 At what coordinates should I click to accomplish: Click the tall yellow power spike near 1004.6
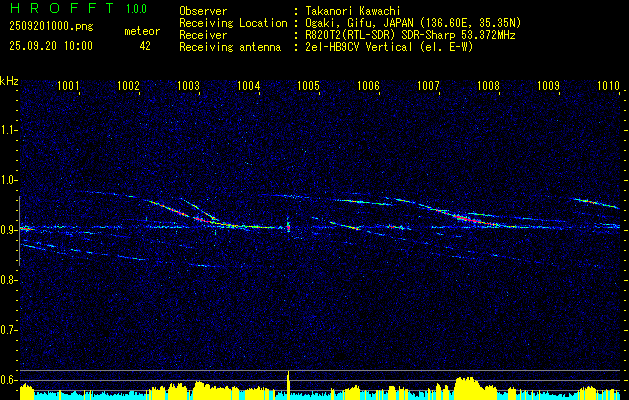(x=288, y=385)
